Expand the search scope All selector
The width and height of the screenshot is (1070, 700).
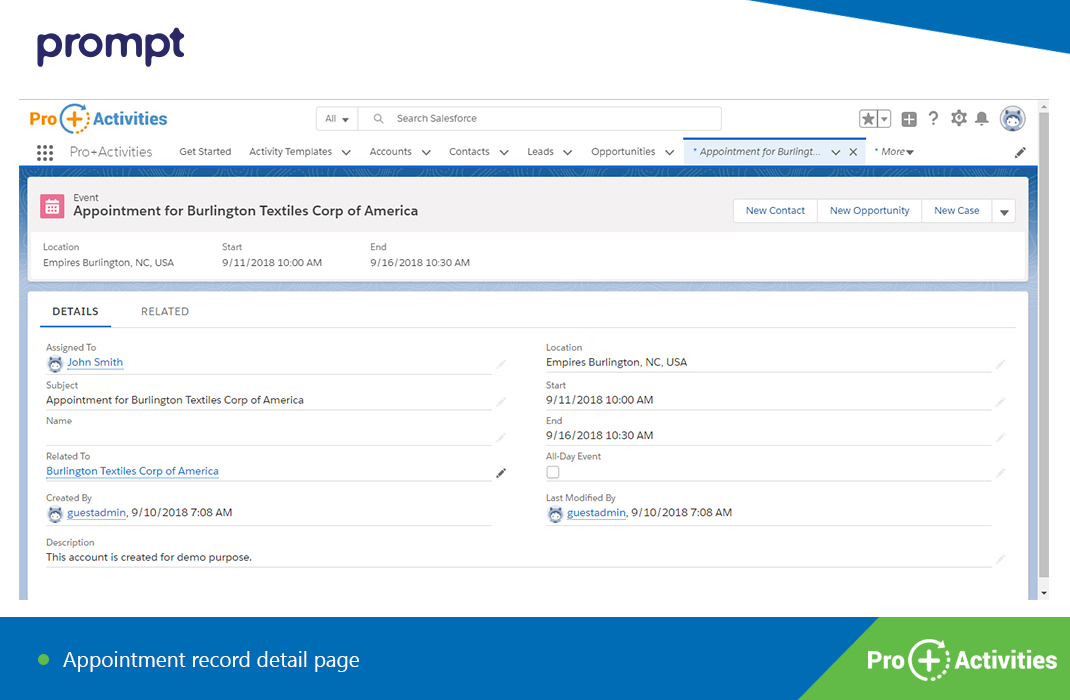(337, 118)
